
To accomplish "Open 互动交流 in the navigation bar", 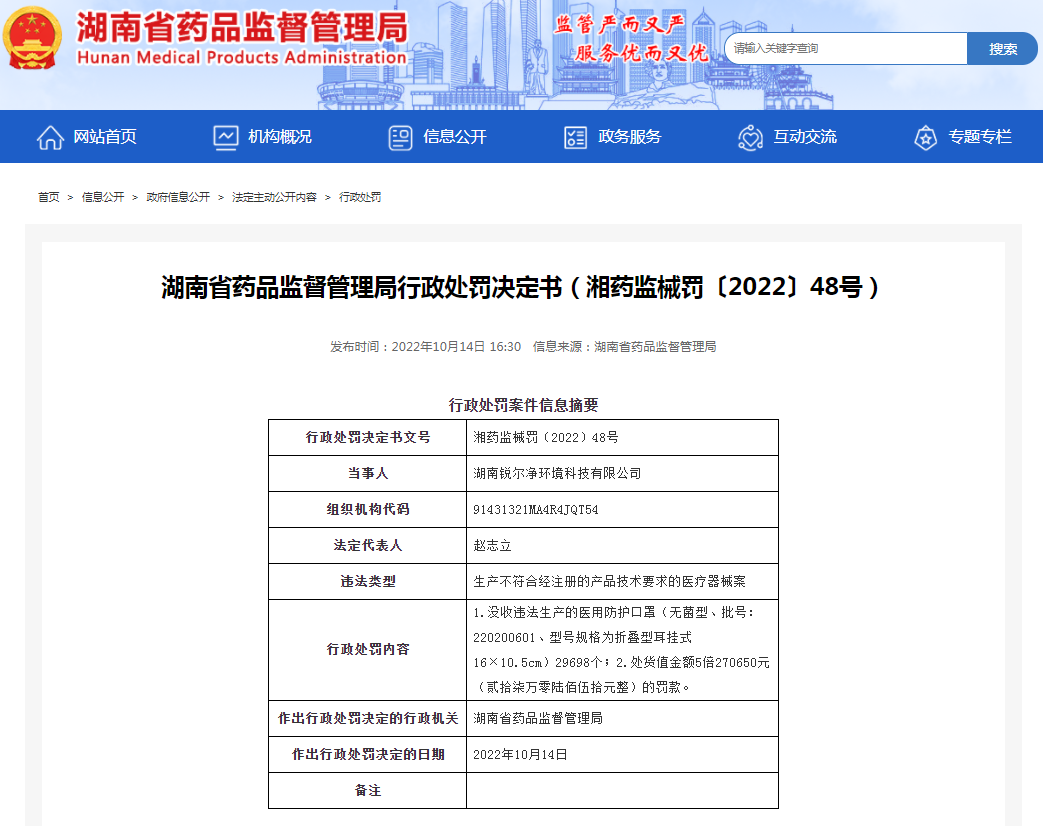I will [805, 137].
